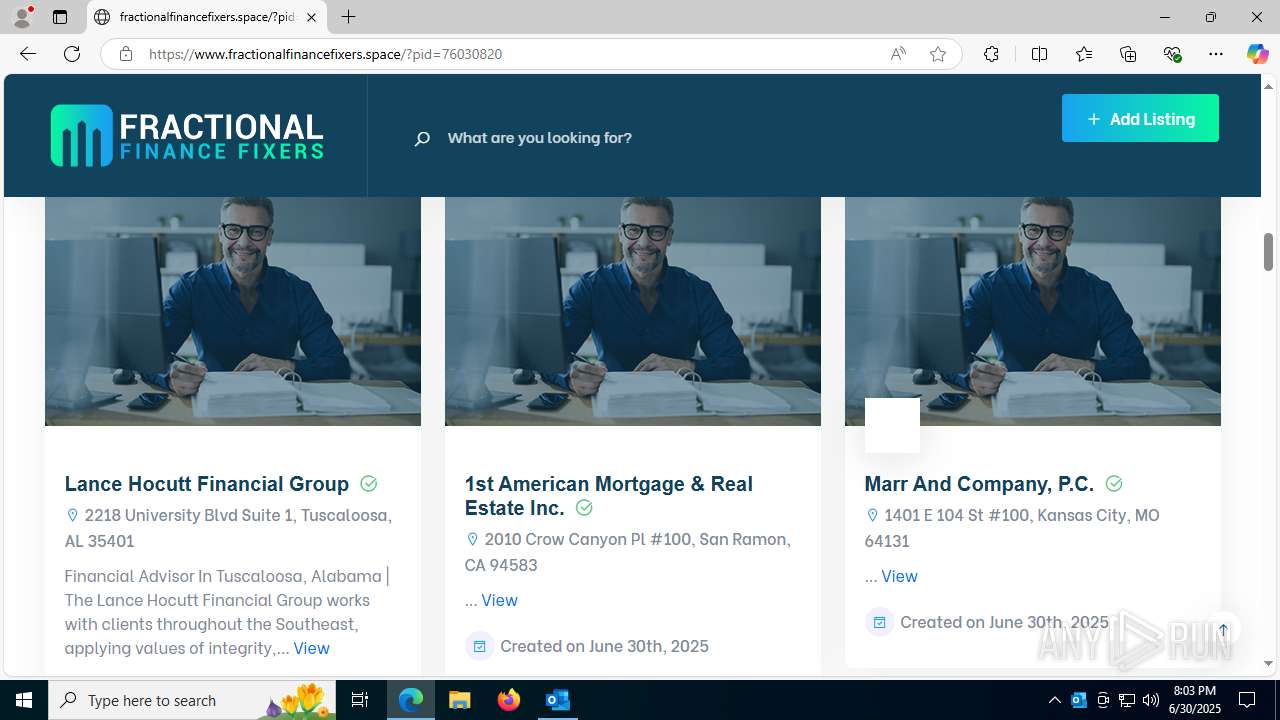Open Outlook from the taskbar

click(558, 700)
